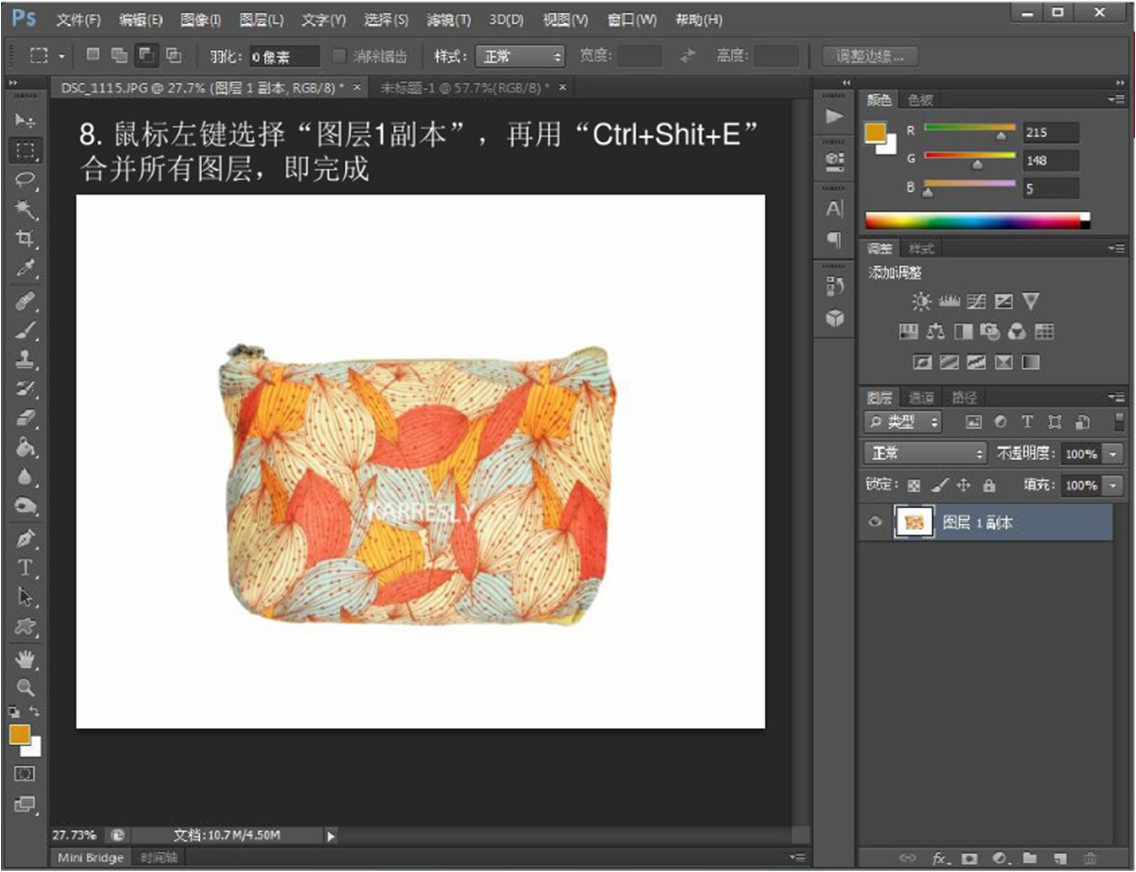
Task: Switch to the 通道 channels tab
Action: pyautogui.click(x=921, y=398)
